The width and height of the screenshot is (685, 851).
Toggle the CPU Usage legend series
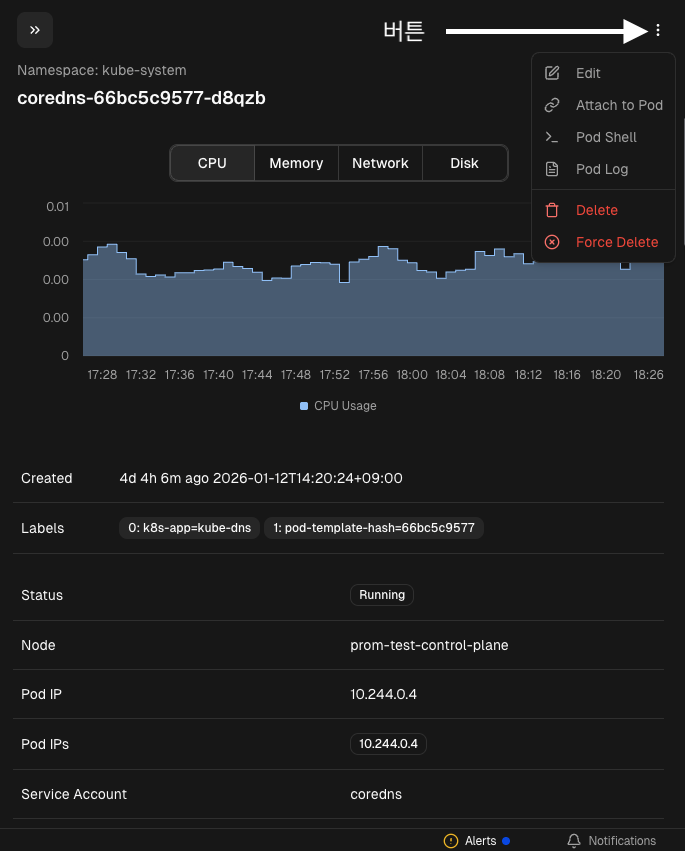[338, 406]
